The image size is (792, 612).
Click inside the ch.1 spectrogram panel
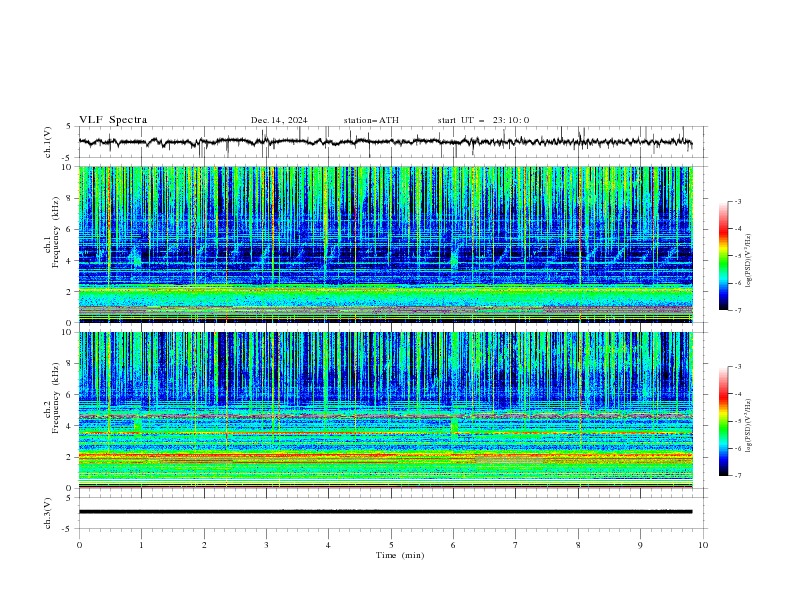pyautogui.click(x=385, y=244)
